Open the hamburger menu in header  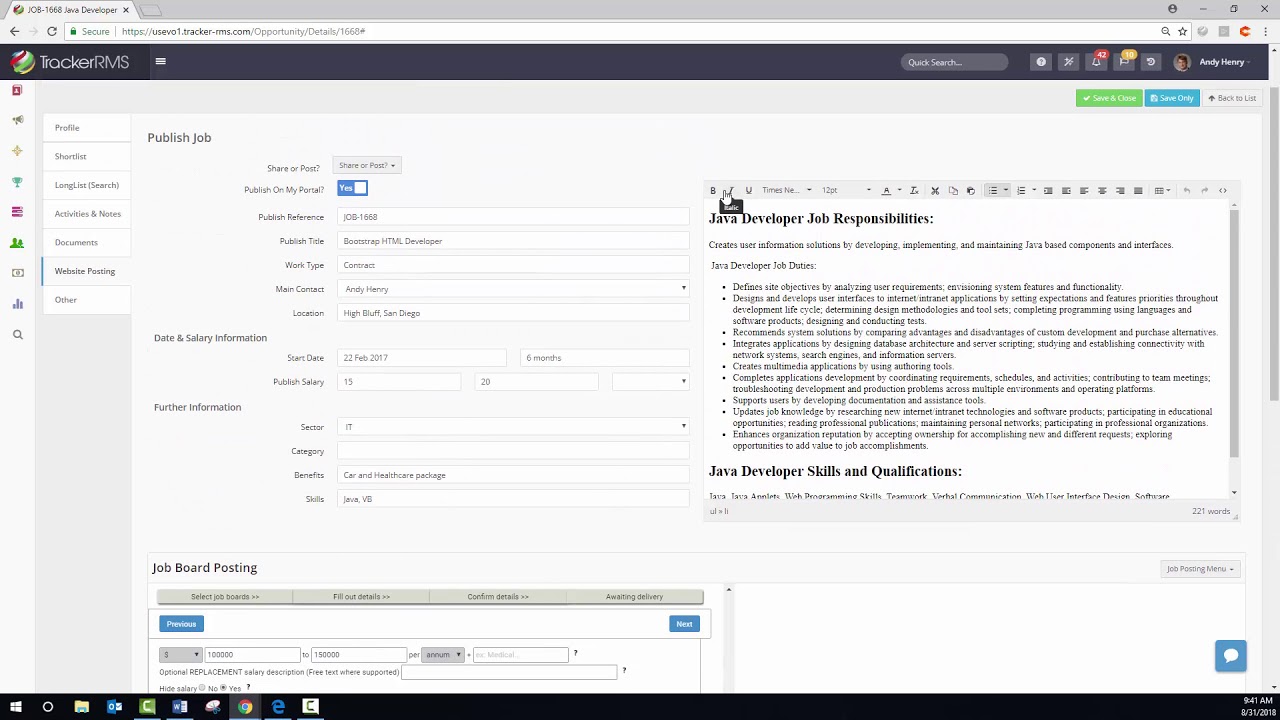coord(160,62)
